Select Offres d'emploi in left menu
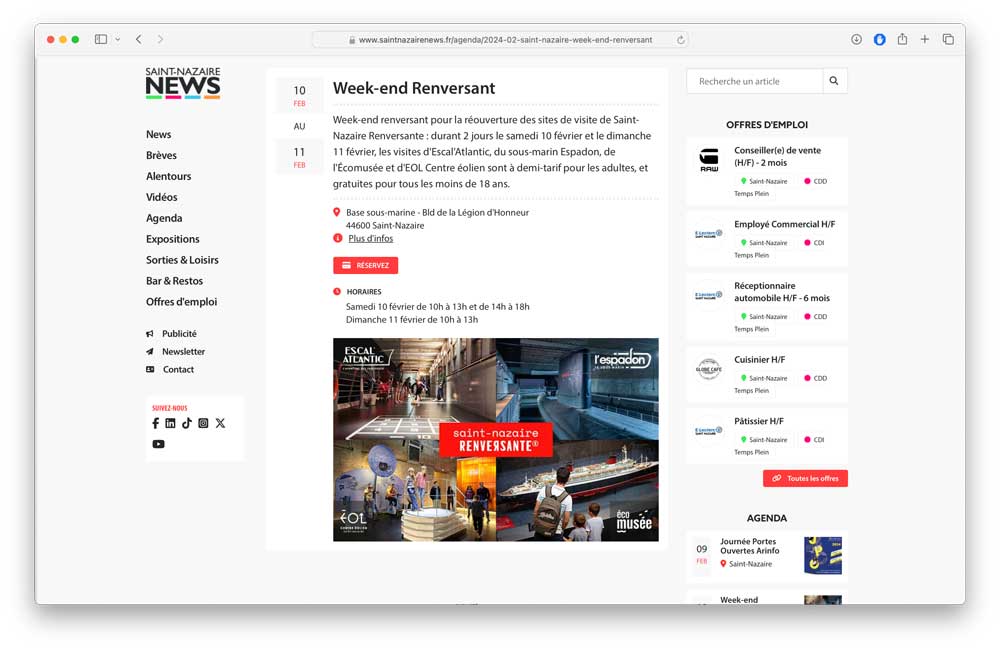This screenshot has height=650, width=1000. 181,302
